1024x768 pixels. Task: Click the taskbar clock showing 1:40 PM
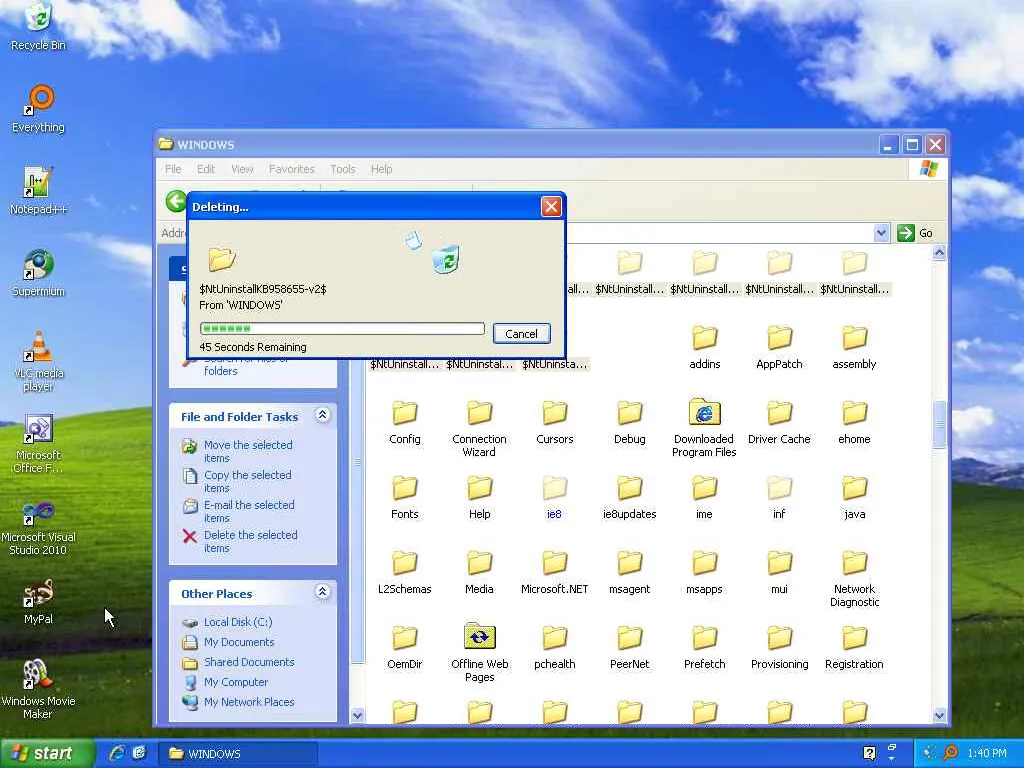point(987,753)
